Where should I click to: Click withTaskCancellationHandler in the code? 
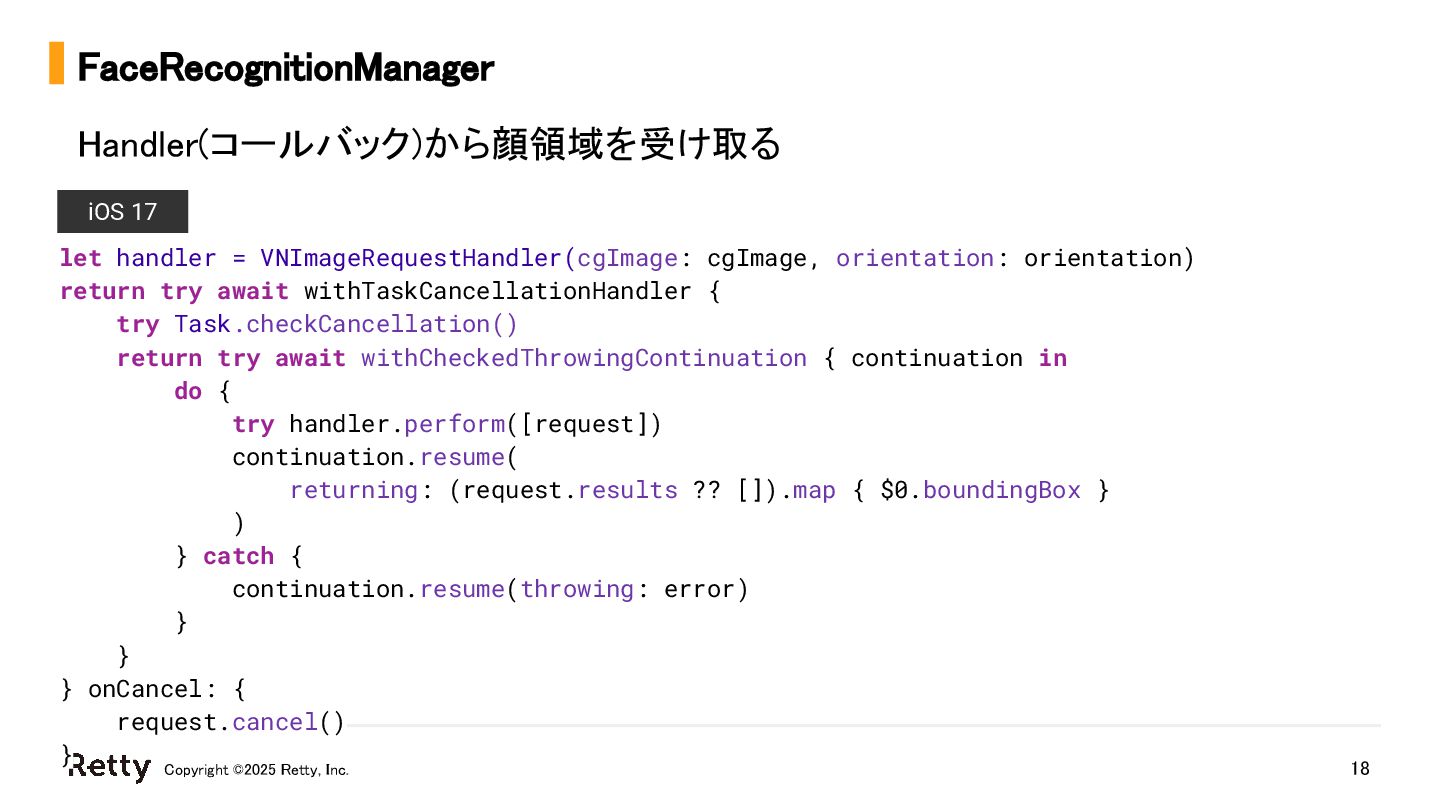pyautogui.click(x=497, y=291)
